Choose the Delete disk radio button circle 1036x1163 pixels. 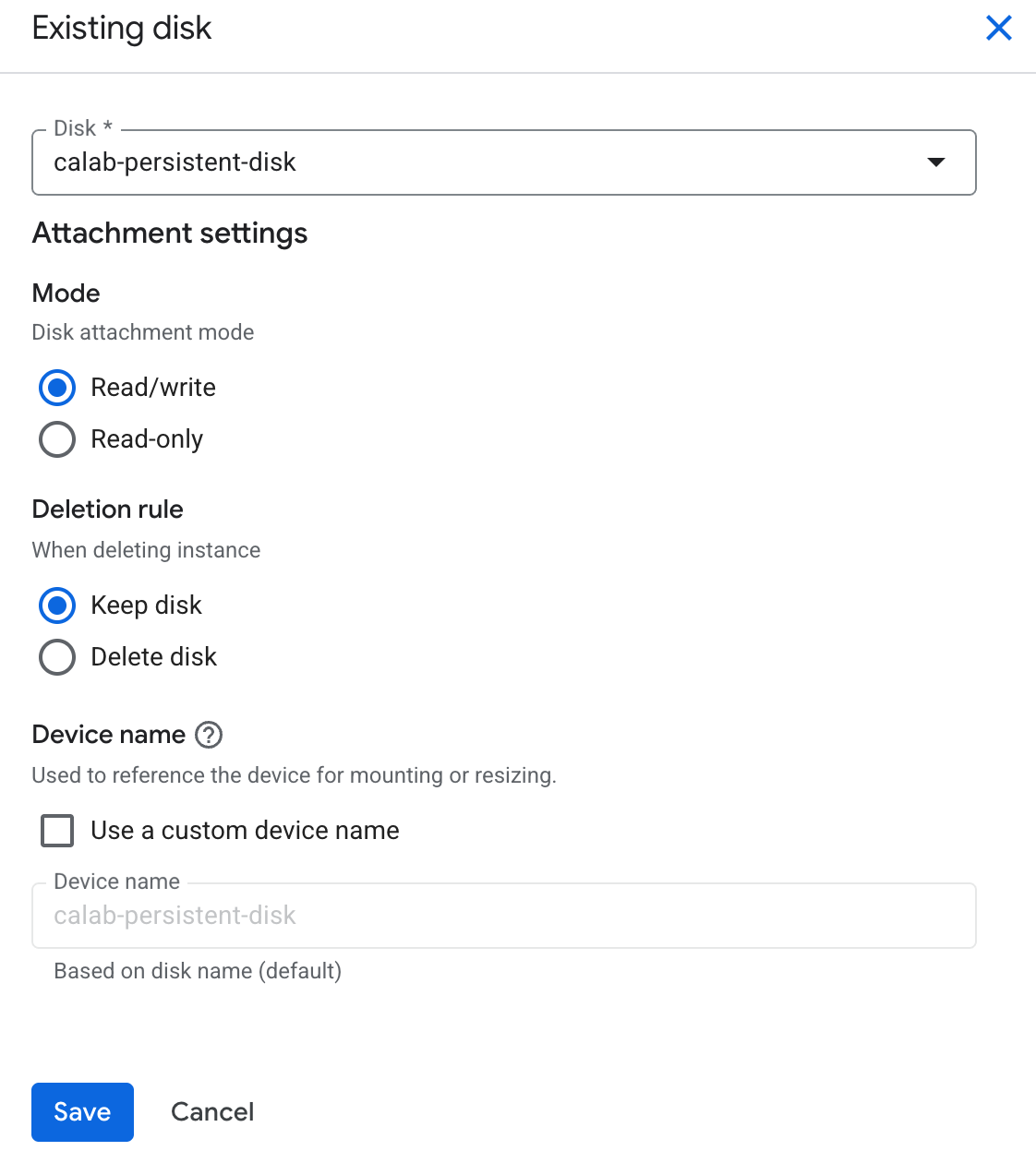[x=57, y=657]
